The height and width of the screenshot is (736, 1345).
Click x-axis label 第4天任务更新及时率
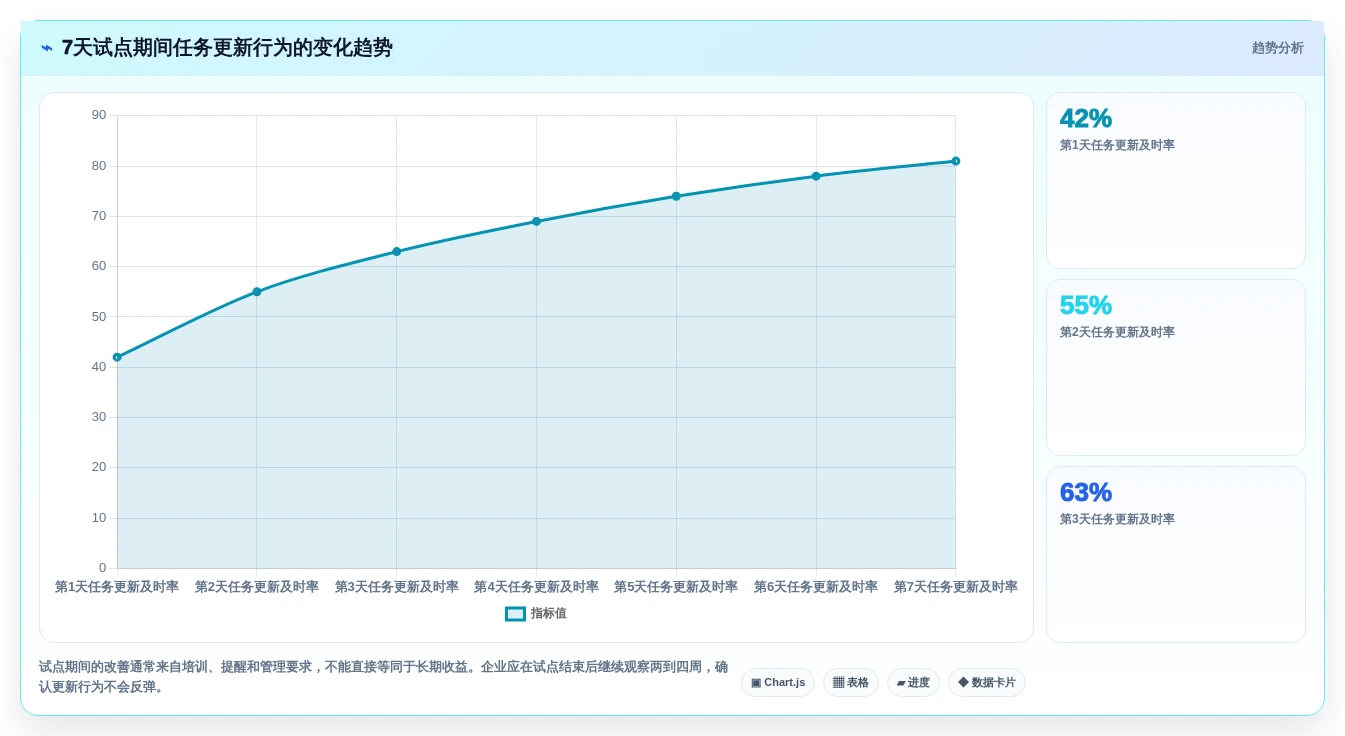coord(536,587)
